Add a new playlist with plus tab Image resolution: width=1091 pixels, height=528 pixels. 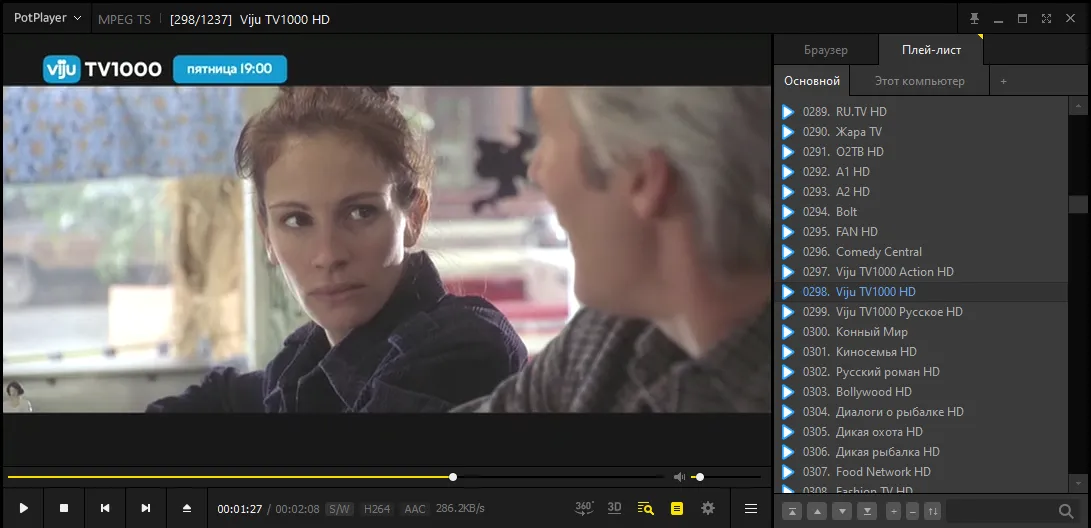coord(1003,81)
